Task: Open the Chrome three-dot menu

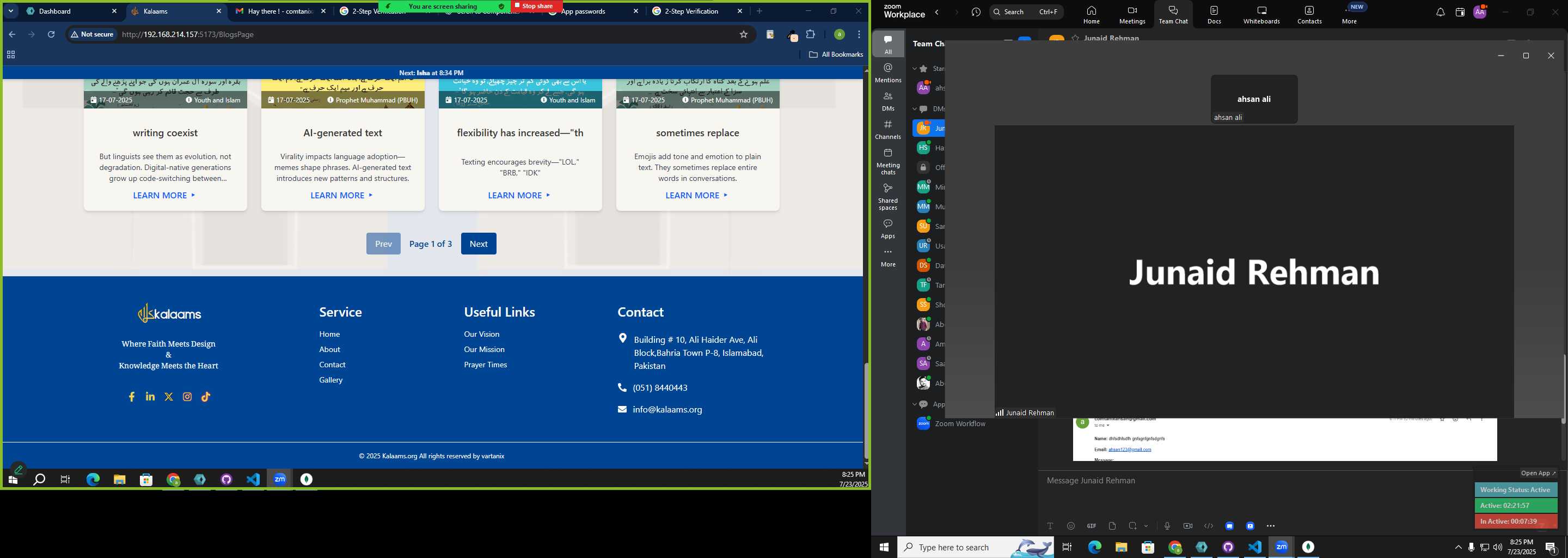Action: (859, 35)
